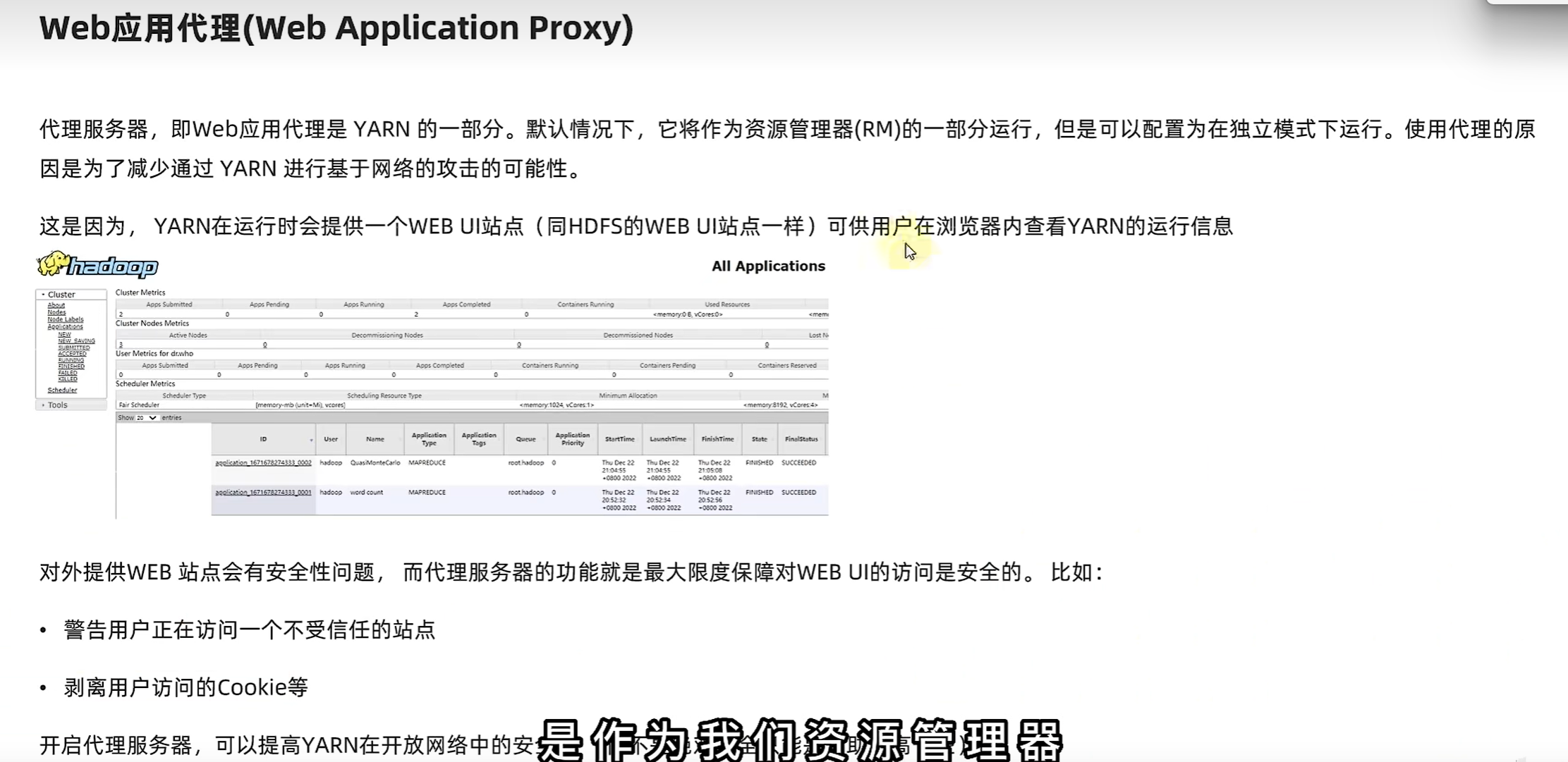Collapse the Cluster section in sidebar
1568x762 pixels.
click(61, 295)
